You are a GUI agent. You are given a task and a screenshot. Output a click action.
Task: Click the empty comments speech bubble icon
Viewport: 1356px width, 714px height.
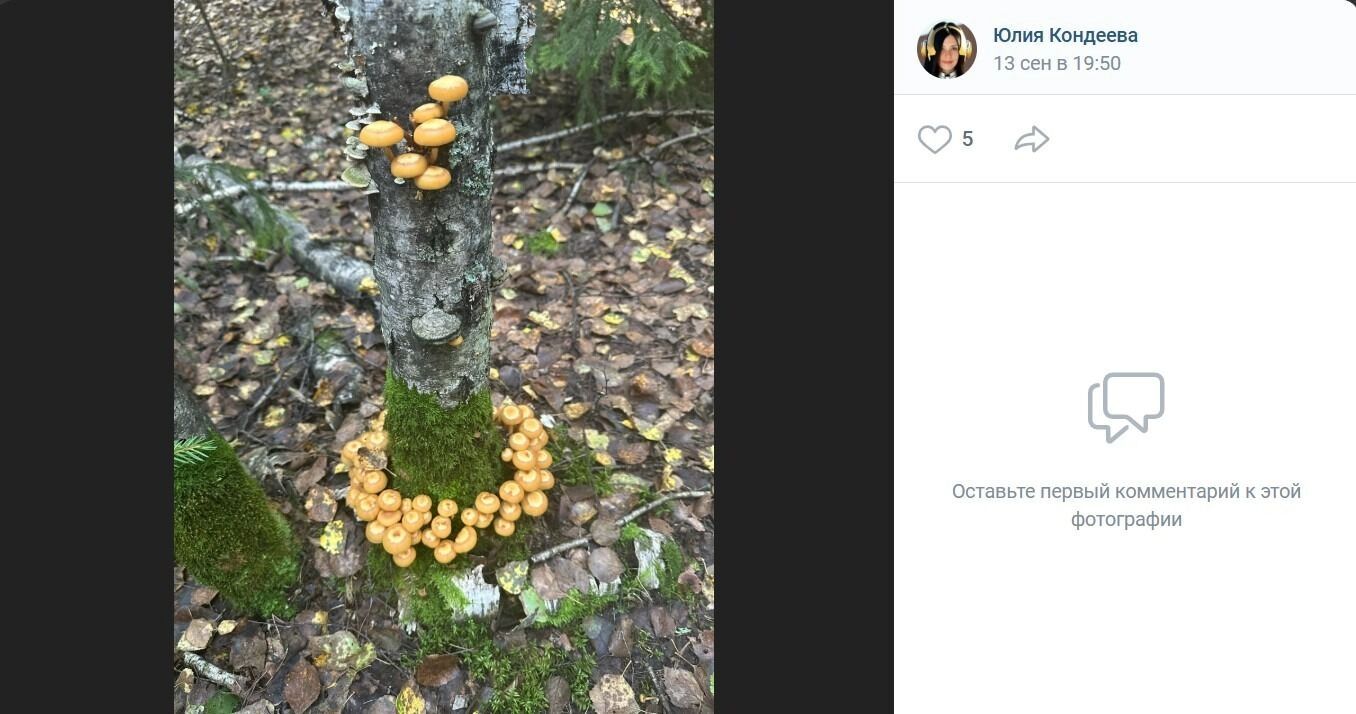1125,406
